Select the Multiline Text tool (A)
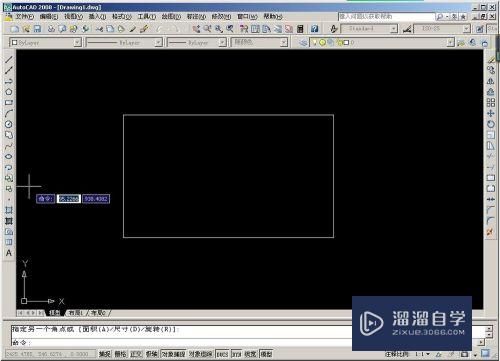The image size is (500, 361). pos(9,253)
